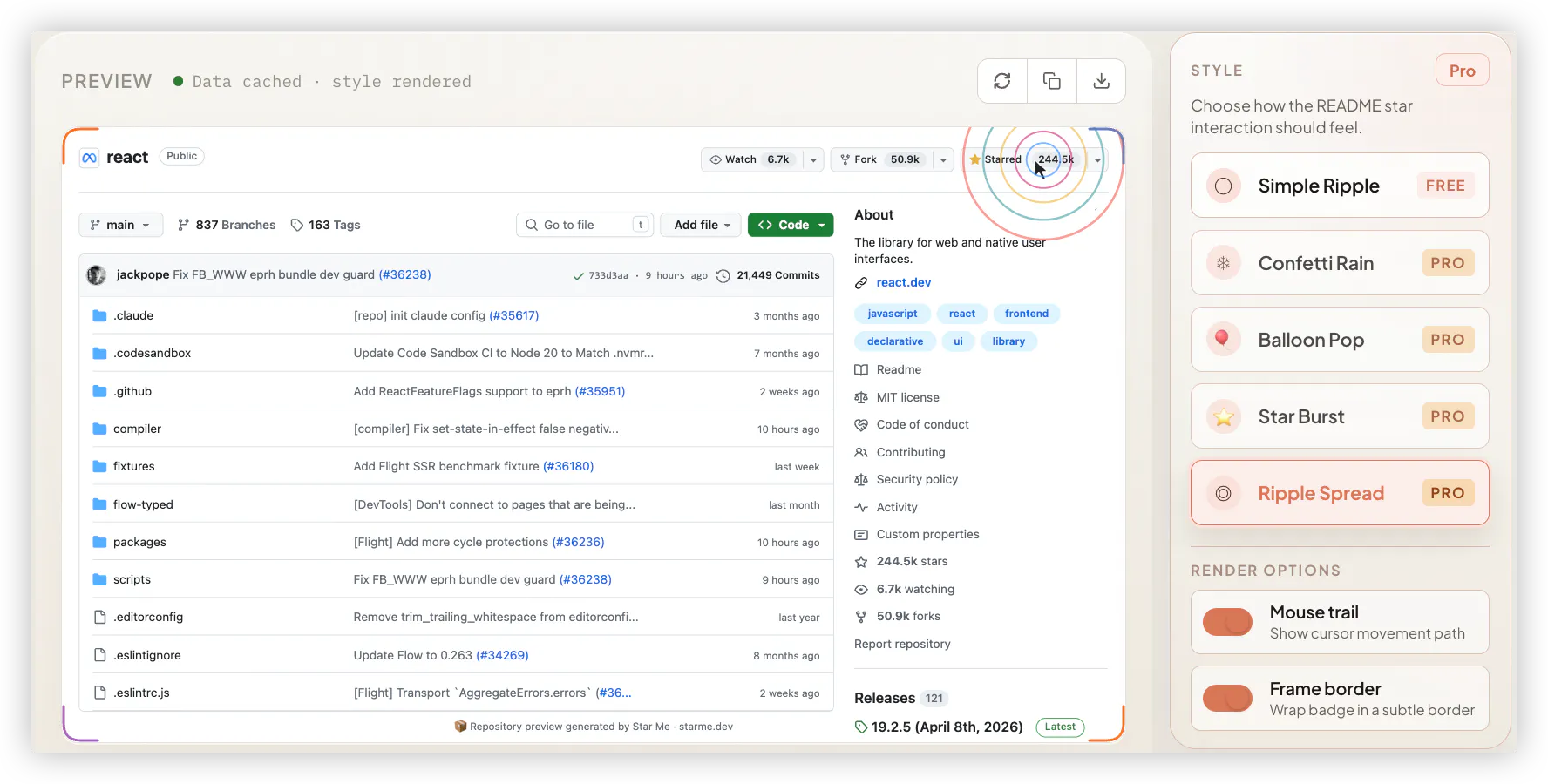The width and height of the screenshot is (1548, 784).
Task: Click the declarative topic tag
Action: 895,341
